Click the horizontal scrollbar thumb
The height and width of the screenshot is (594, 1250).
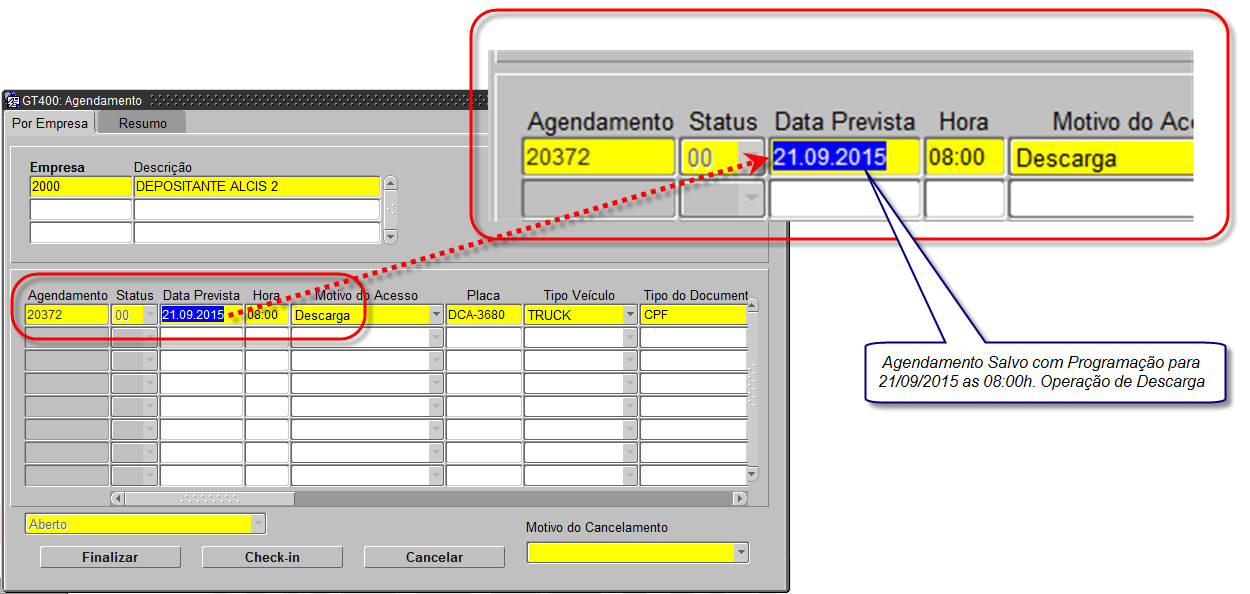[x=210, y=498]
